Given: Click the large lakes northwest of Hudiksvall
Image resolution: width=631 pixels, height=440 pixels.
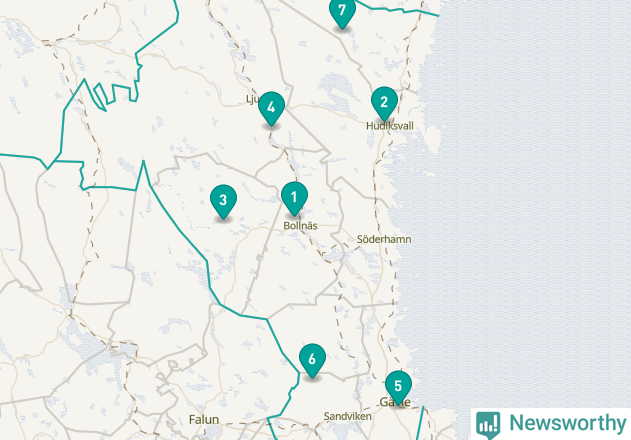Looking at the screenshot, I should point(338,91).
